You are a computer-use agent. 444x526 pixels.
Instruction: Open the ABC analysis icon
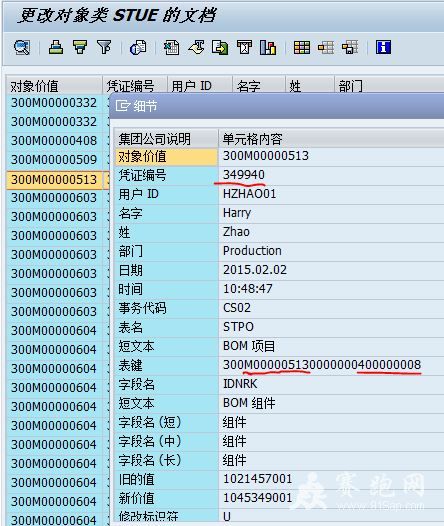coord(244,47)
